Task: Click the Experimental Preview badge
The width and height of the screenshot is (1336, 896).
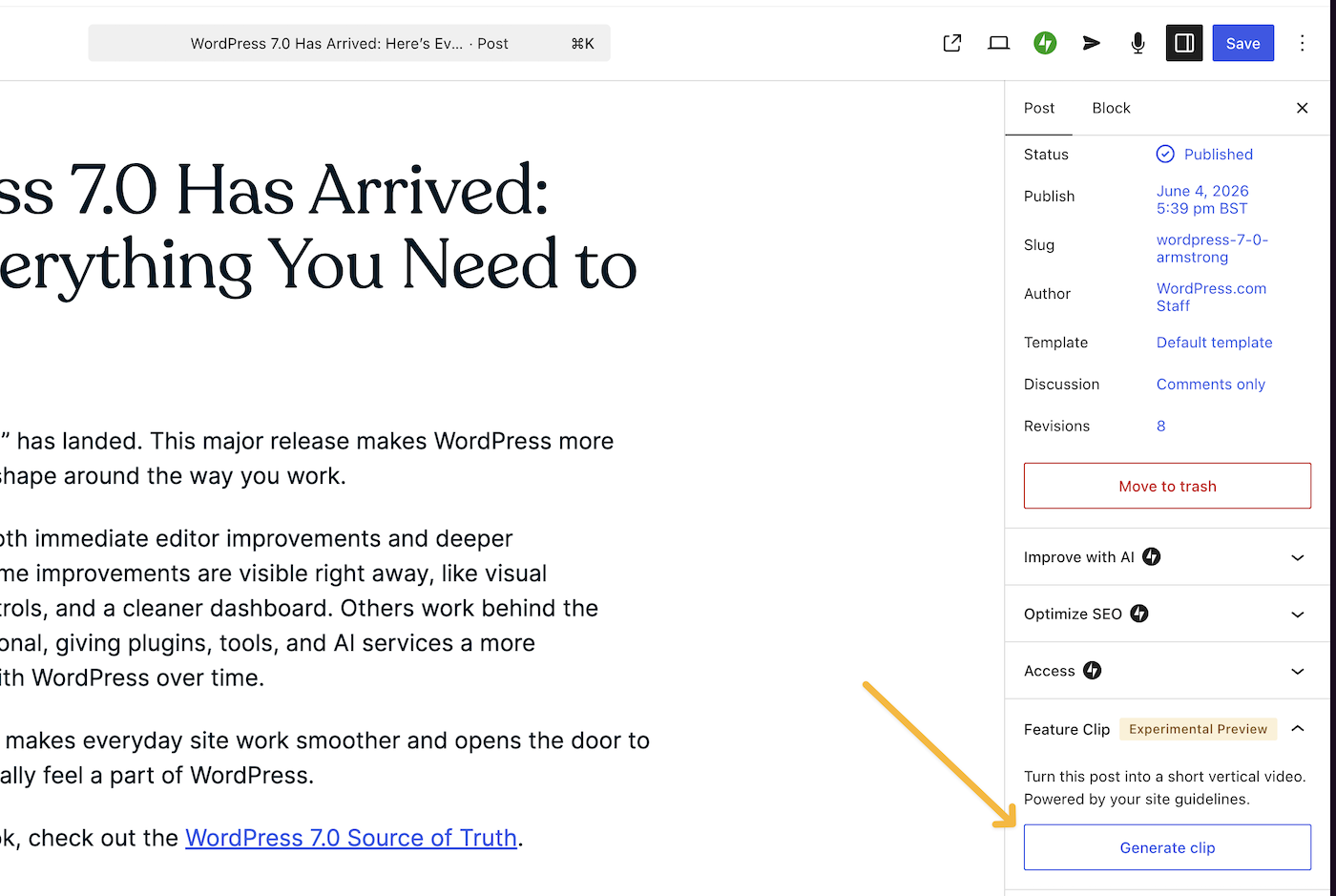Action: [x=1198, y=729]
